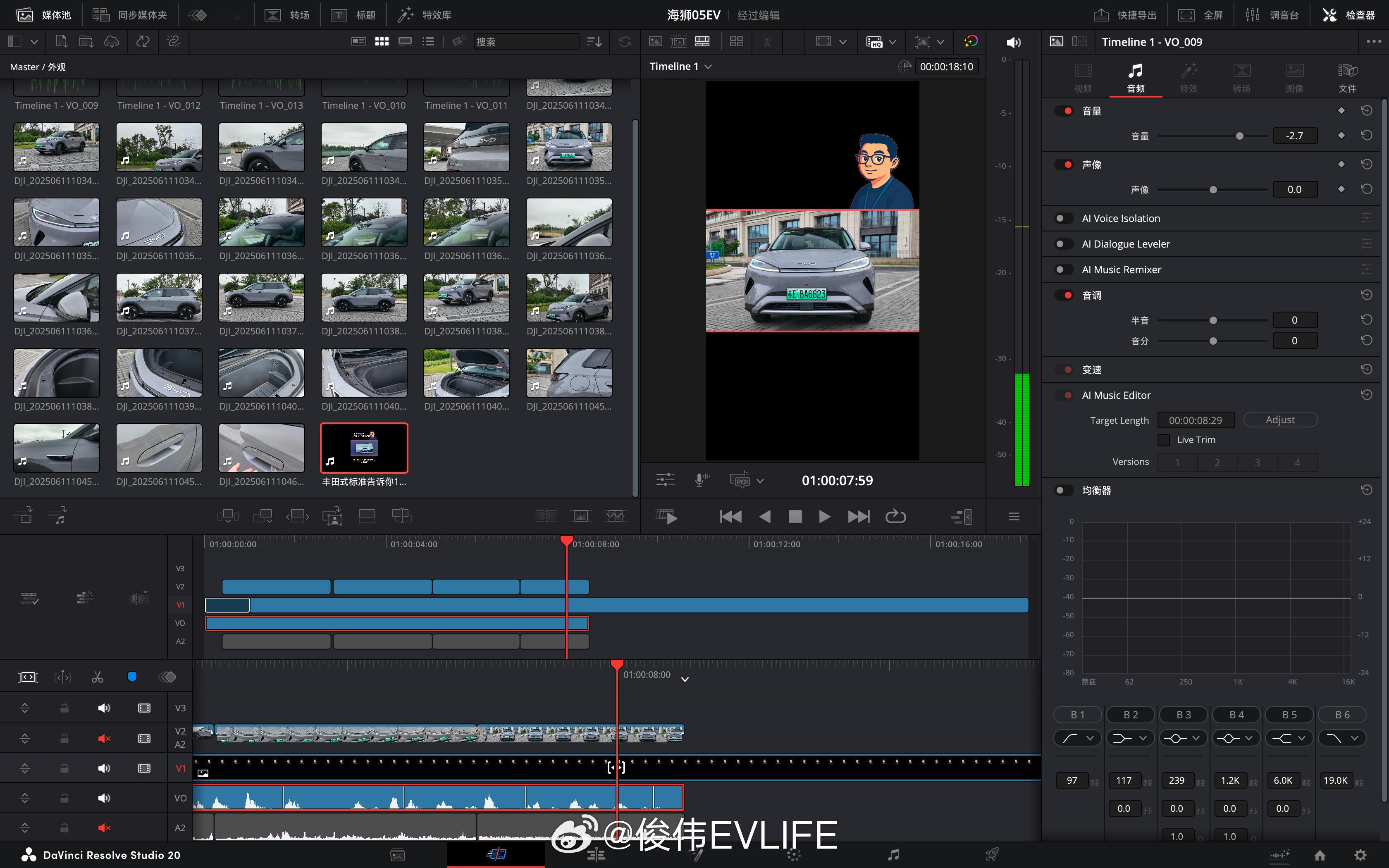Mute the VO track speaker
Screen dimensions: 1389x868
pos(104,798)
